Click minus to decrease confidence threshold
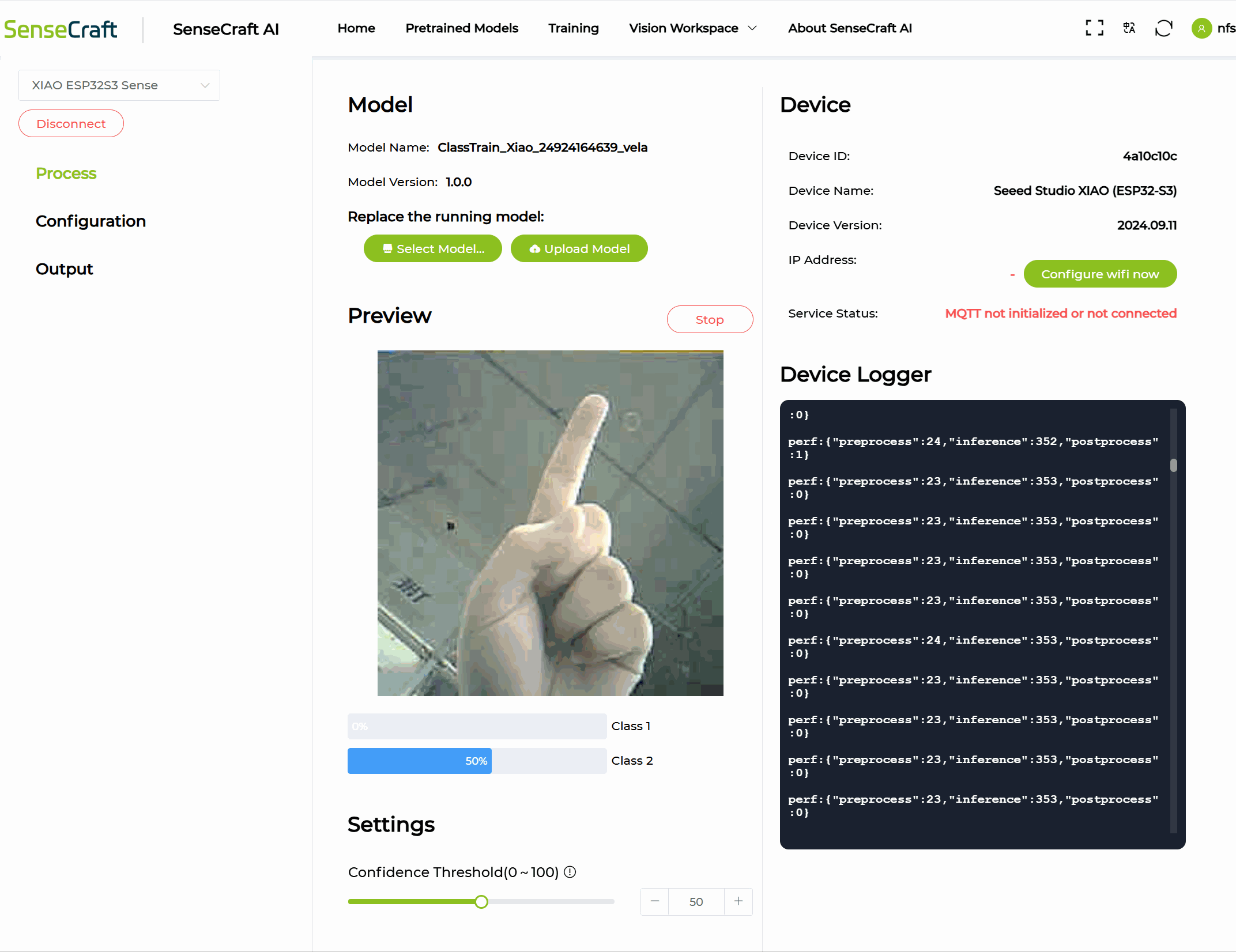This screenshot has width=1236, height=952. coord(655,901)
